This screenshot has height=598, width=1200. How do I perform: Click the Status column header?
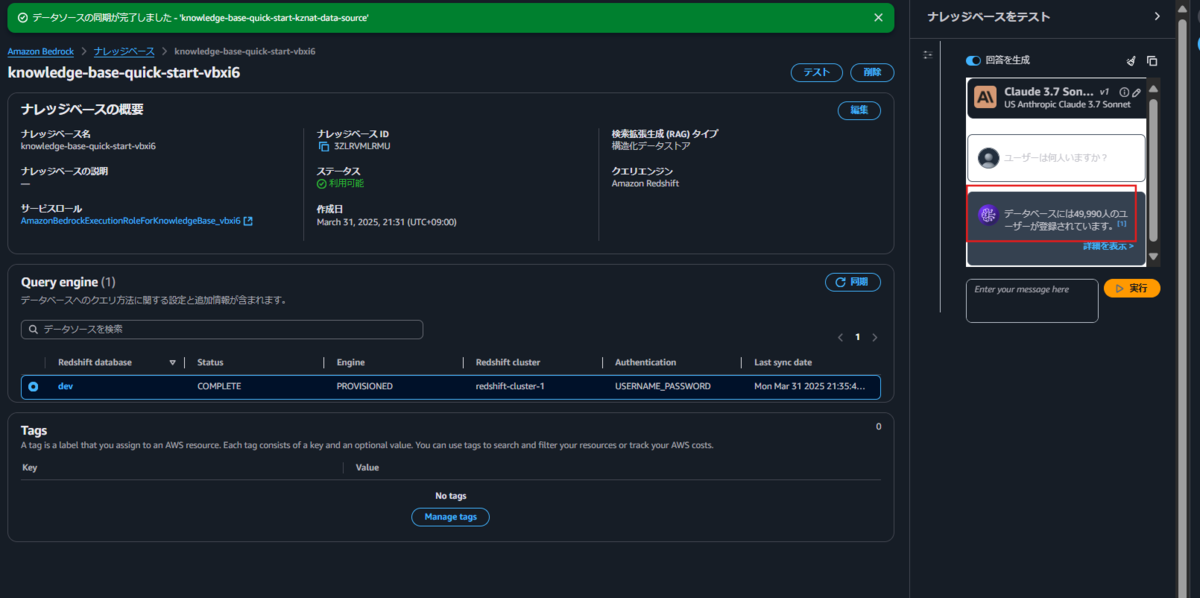pos(210,362)
